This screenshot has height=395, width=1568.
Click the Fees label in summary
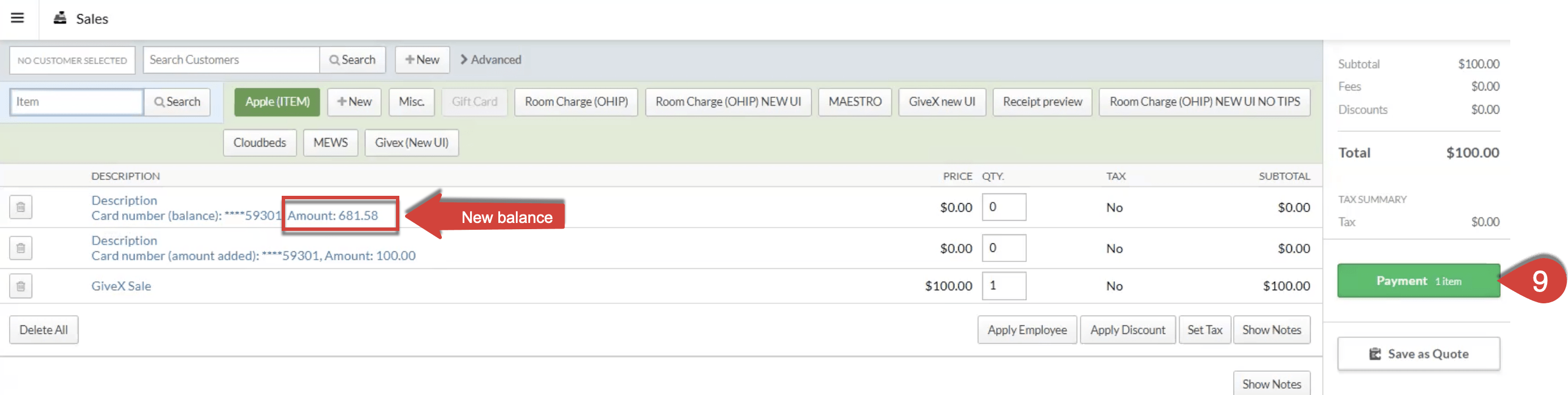1350,87
